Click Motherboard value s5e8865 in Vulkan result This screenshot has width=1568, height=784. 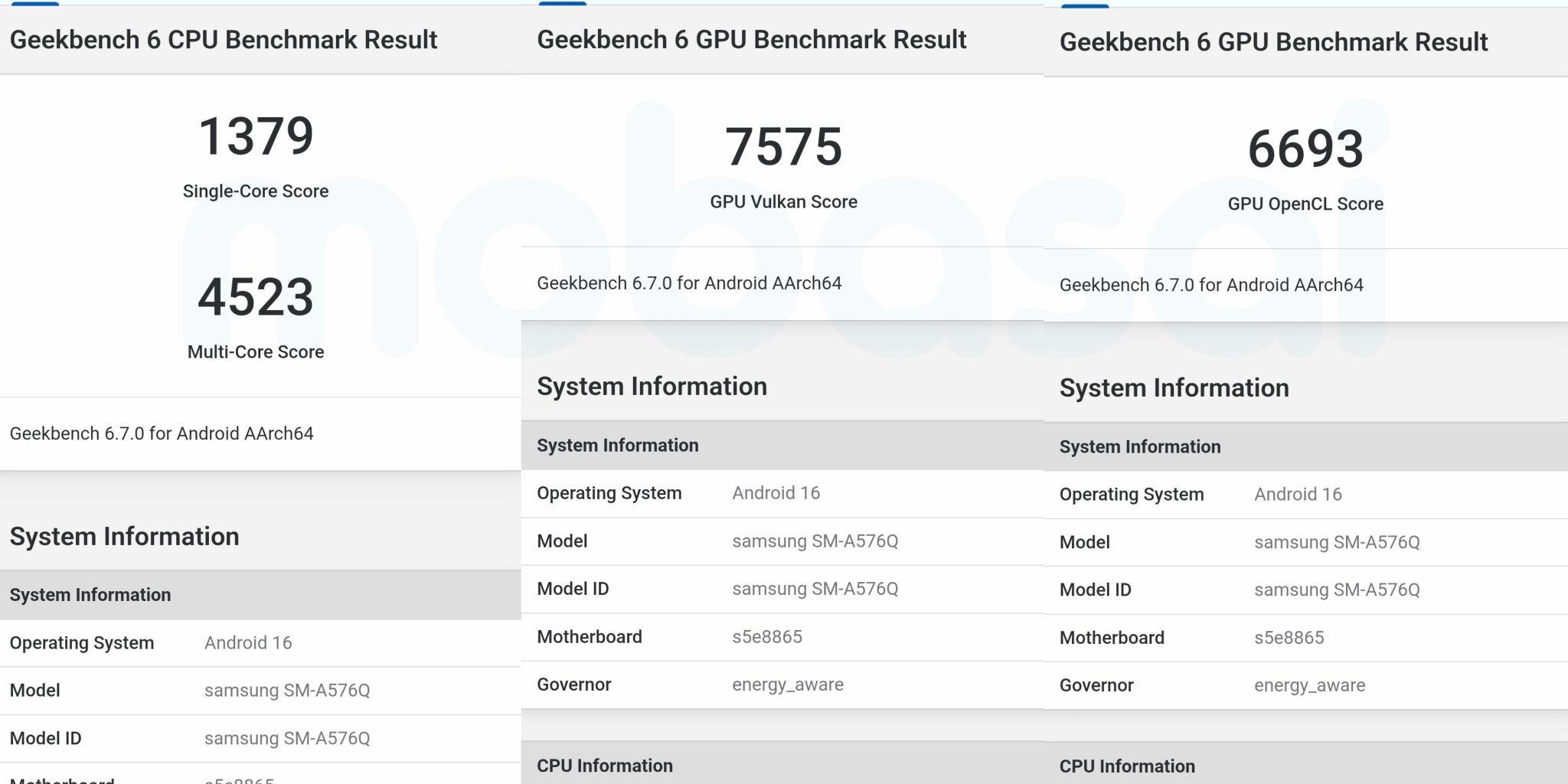pos(766,637)
